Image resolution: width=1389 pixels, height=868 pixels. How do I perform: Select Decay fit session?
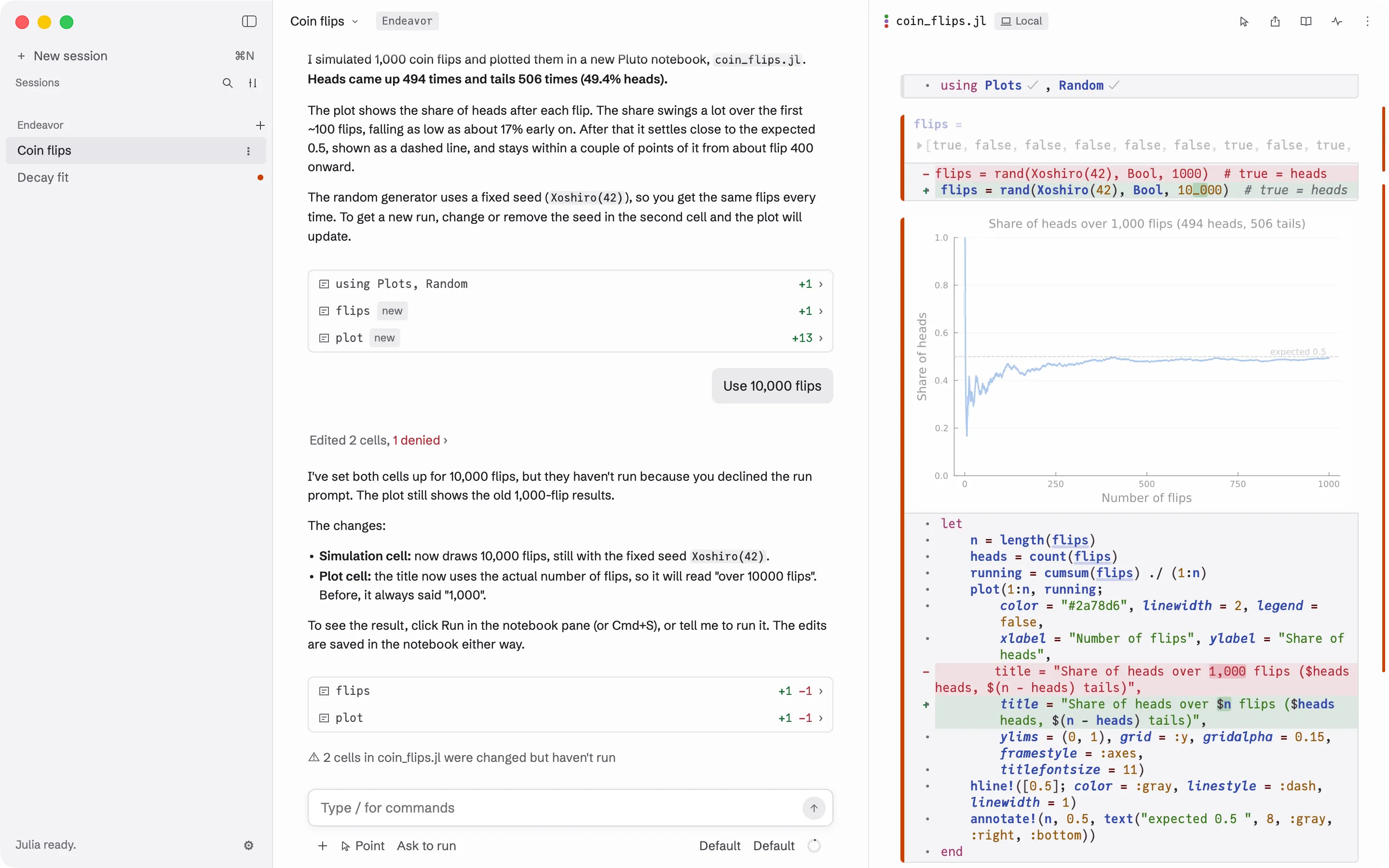click(x=136, y=177)
